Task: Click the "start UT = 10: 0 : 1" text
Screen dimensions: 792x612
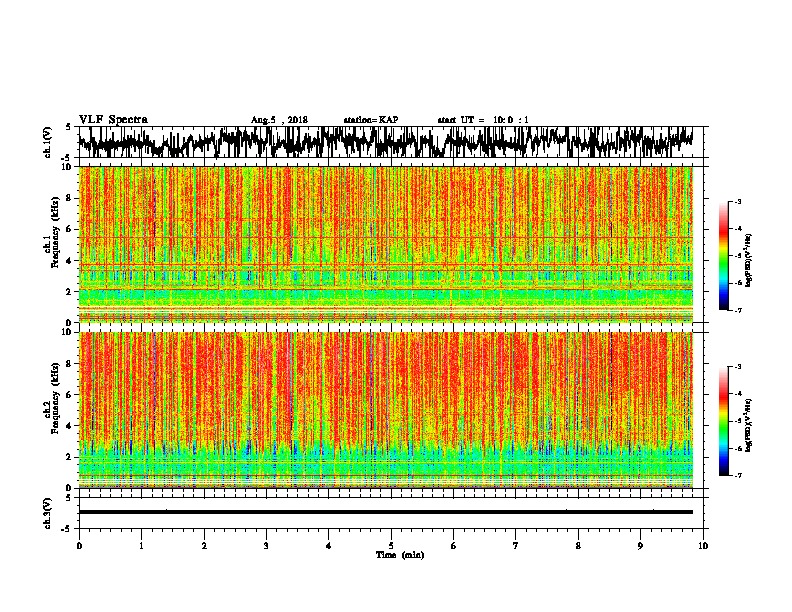Action: click(x=483, y=120)
